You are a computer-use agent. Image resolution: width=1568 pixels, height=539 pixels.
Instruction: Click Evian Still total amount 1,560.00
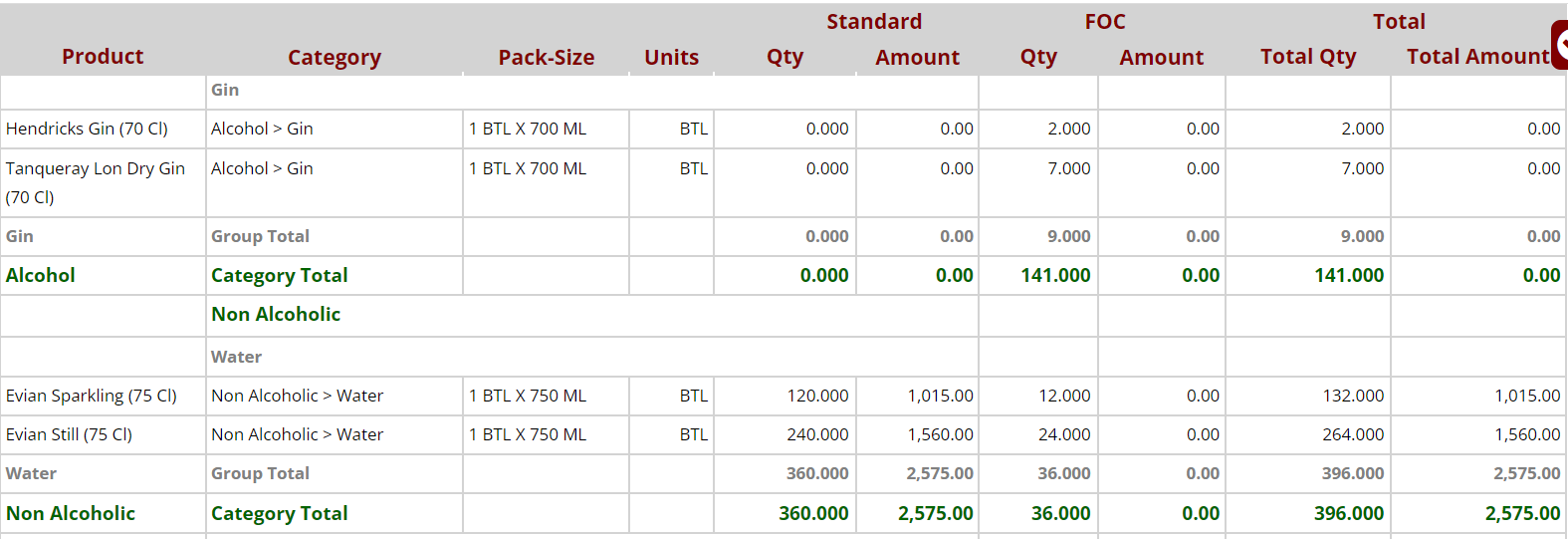coord(1527,434)
